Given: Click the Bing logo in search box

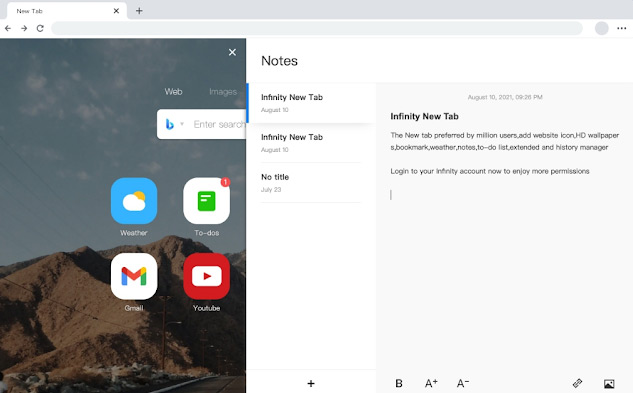Looking at the screenshot, I should point(170,124).
